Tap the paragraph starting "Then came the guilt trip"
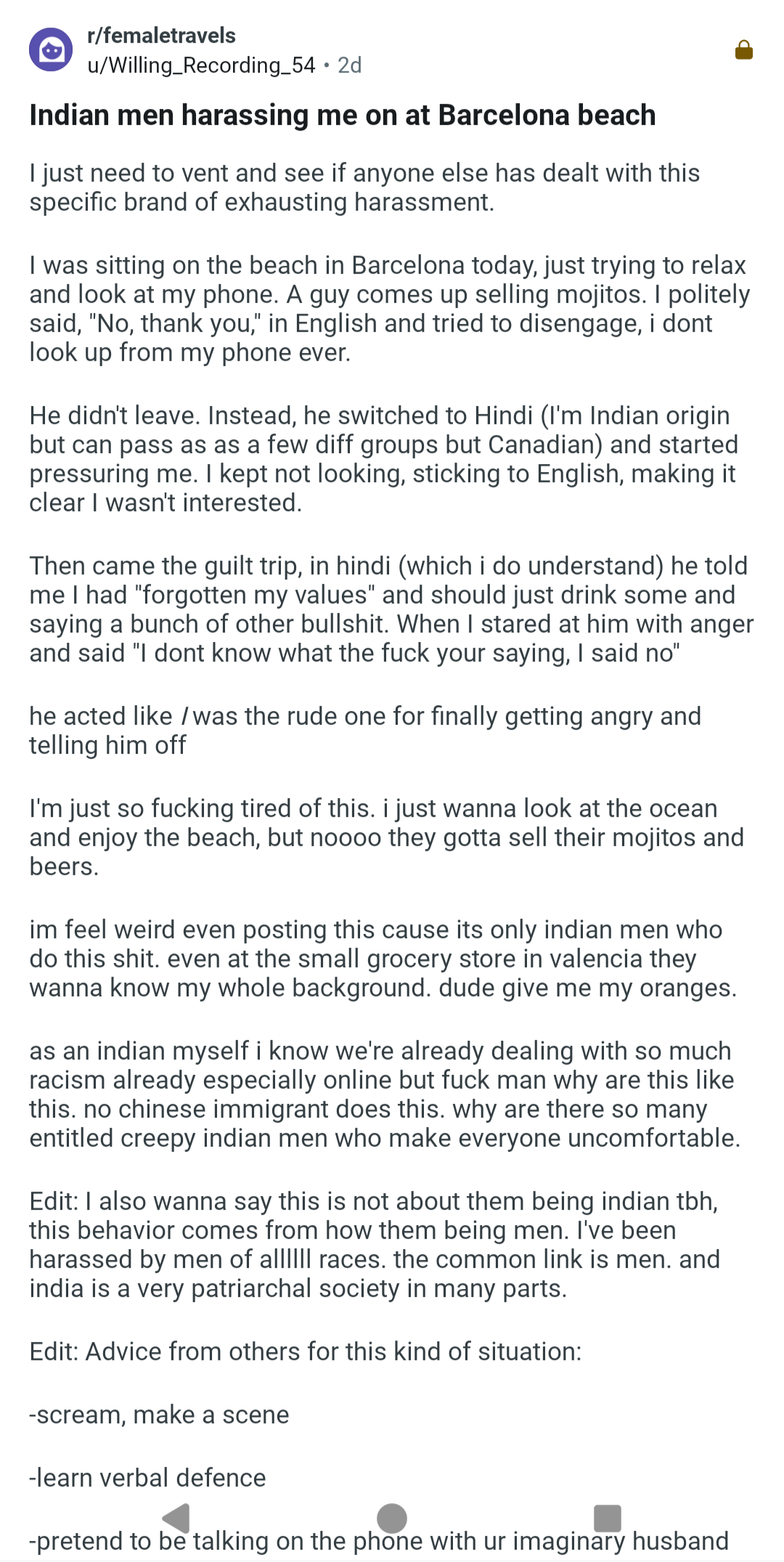This screenshot has width=784, height=1562. tap(391, 609)
